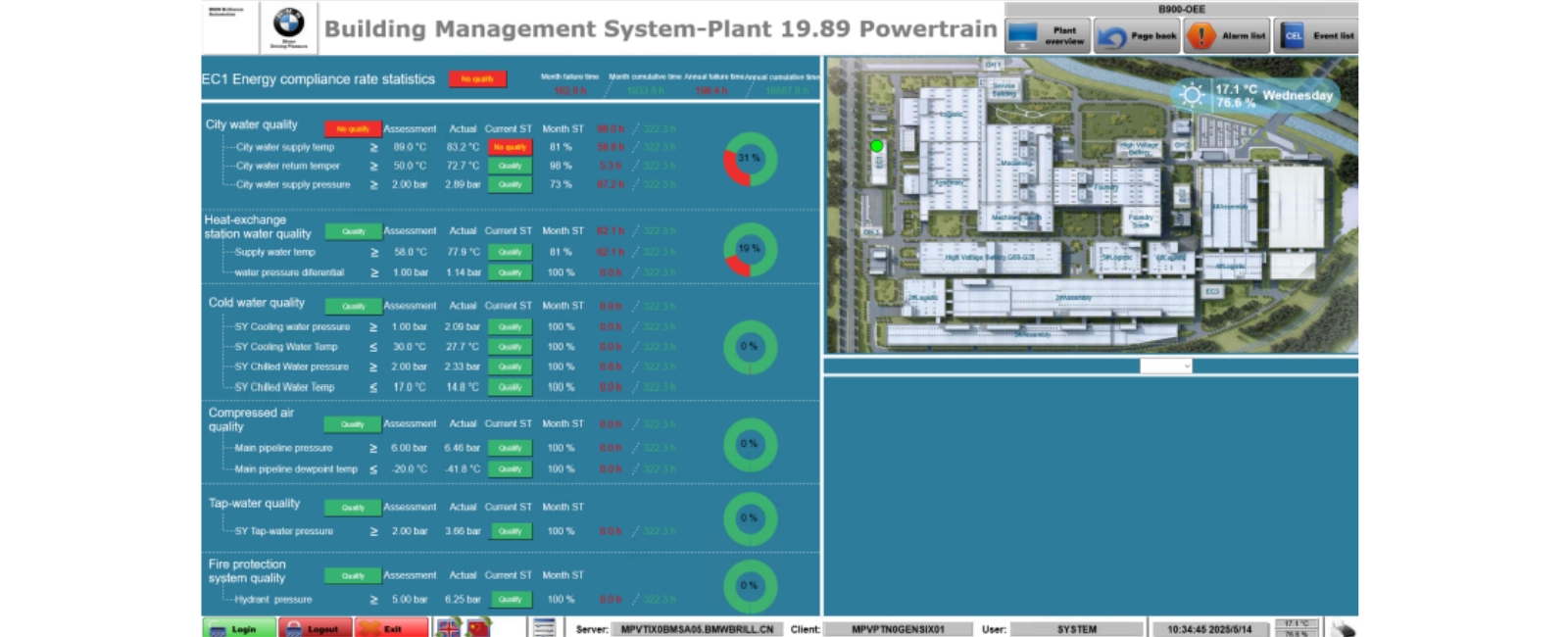This screenshot has height=637, width=1568.
Task: Switch language using Chinese flag icon
Action: click(478, 628)
